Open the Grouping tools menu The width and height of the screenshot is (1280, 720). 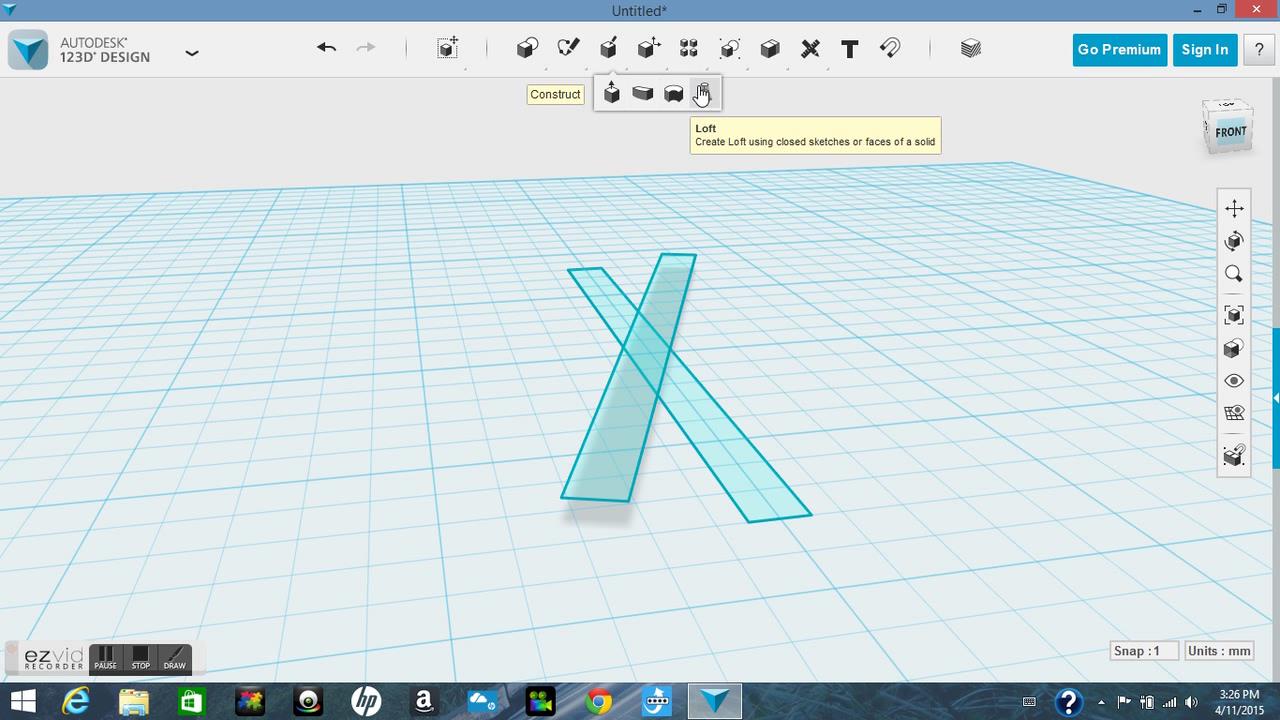tap(730, 48)
